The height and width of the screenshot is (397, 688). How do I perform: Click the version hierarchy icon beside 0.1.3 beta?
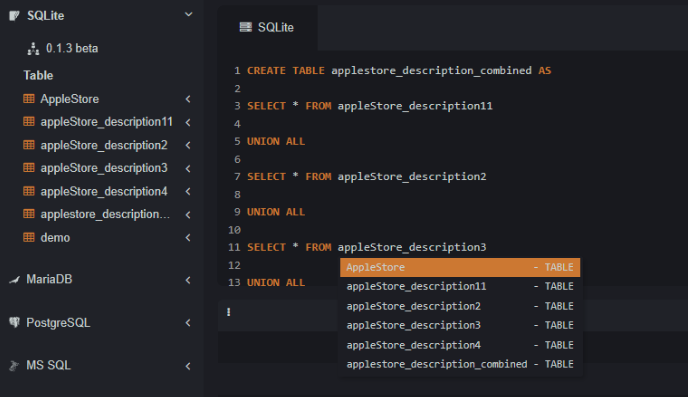(x=33, y=48)
